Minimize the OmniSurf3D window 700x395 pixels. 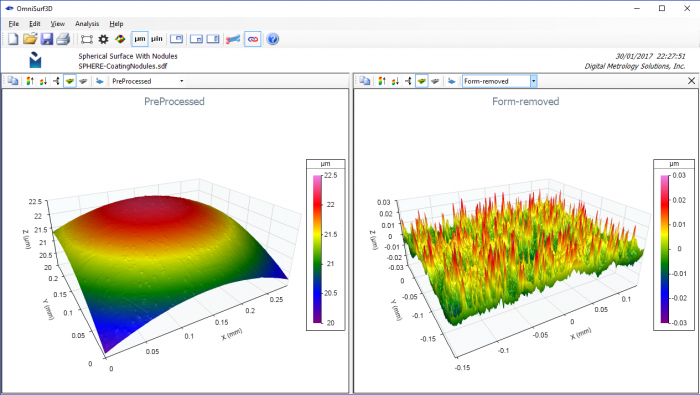tap(637, 8)
